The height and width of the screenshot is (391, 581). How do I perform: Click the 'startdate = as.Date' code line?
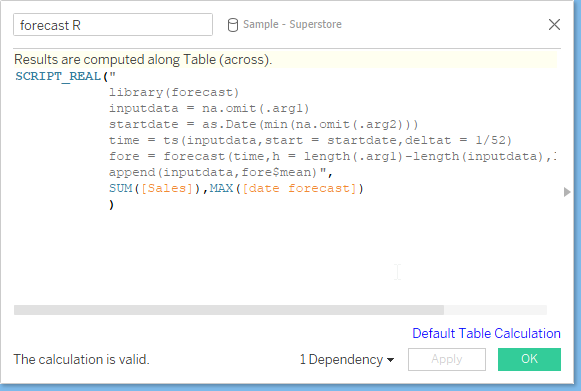click(x=263, y=124)
